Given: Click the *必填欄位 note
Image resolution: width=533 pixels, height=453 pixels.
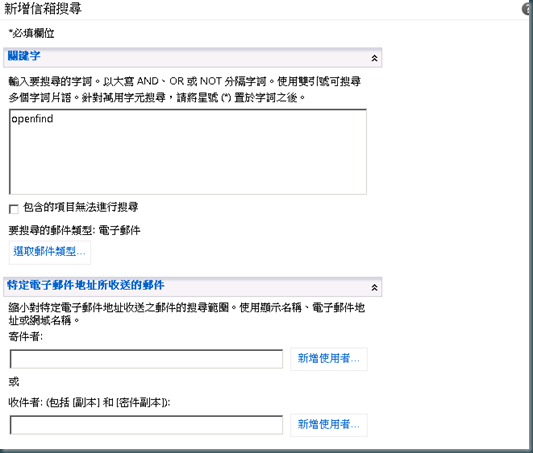Looking at the screenshot, I should (x=31, y=33).
